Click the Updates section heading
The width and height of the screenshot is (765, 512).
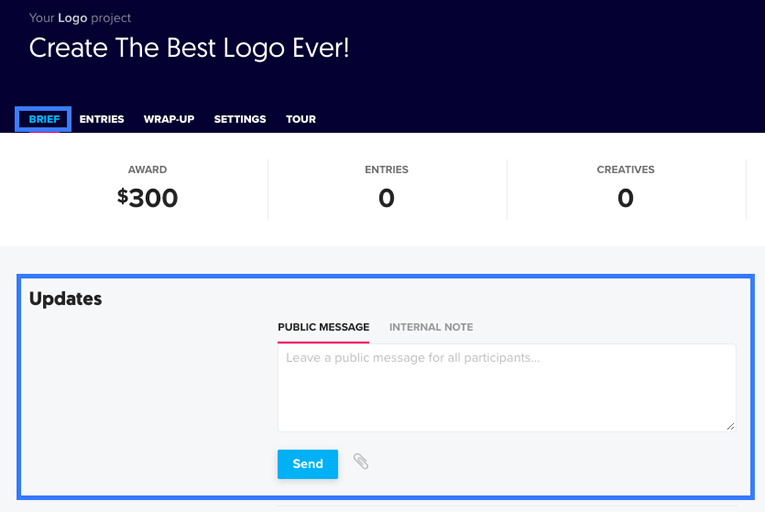click(66, 298)
